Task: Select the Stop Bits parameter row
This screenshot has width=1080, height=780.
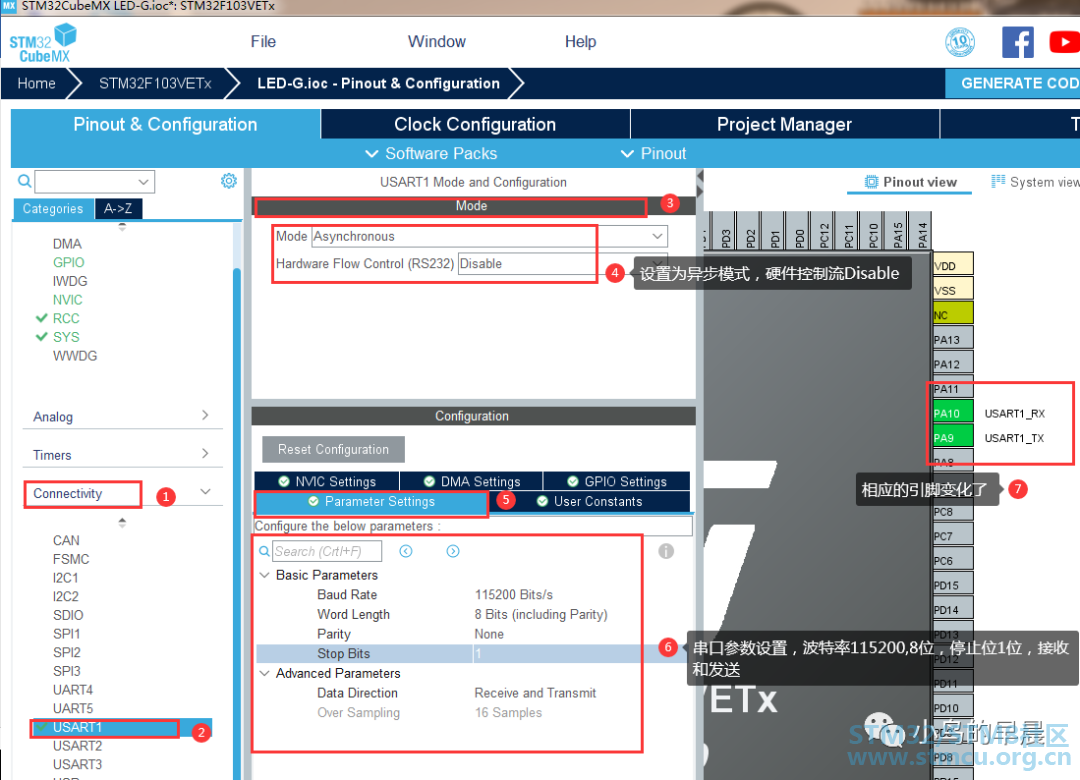Action: (x=450, y=653)
